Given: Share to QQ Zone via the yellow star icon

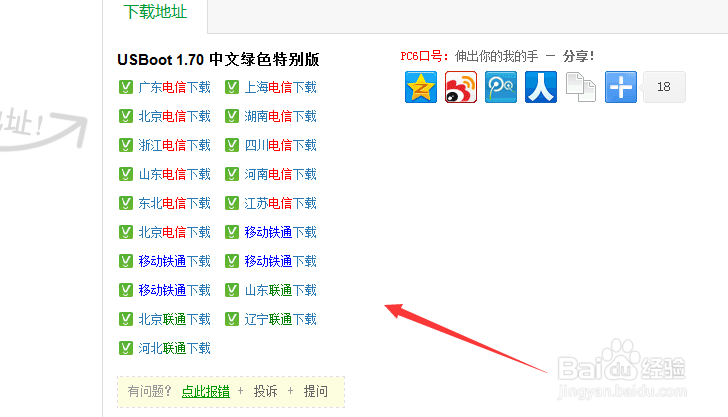Looking at the screenshot, I should point(421,87).
